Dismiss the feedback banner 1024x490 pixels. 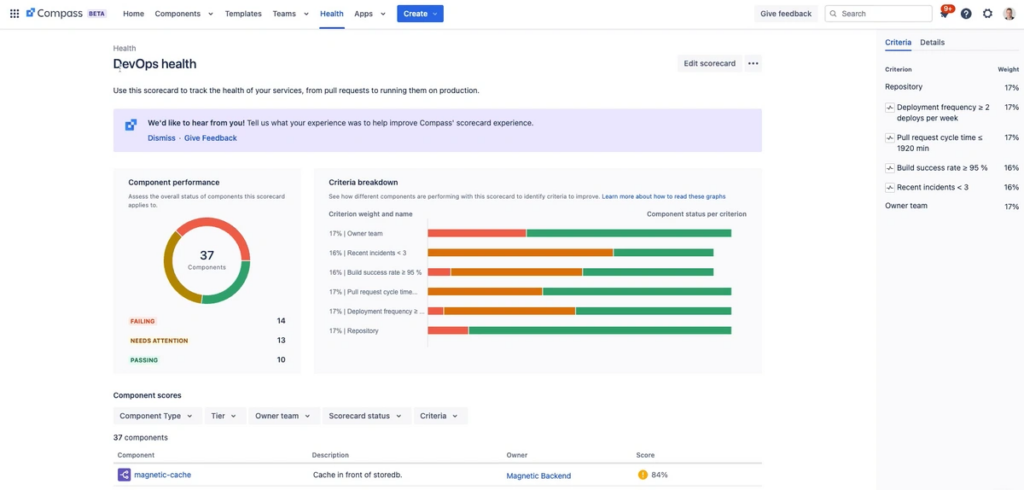pos(161,138)
